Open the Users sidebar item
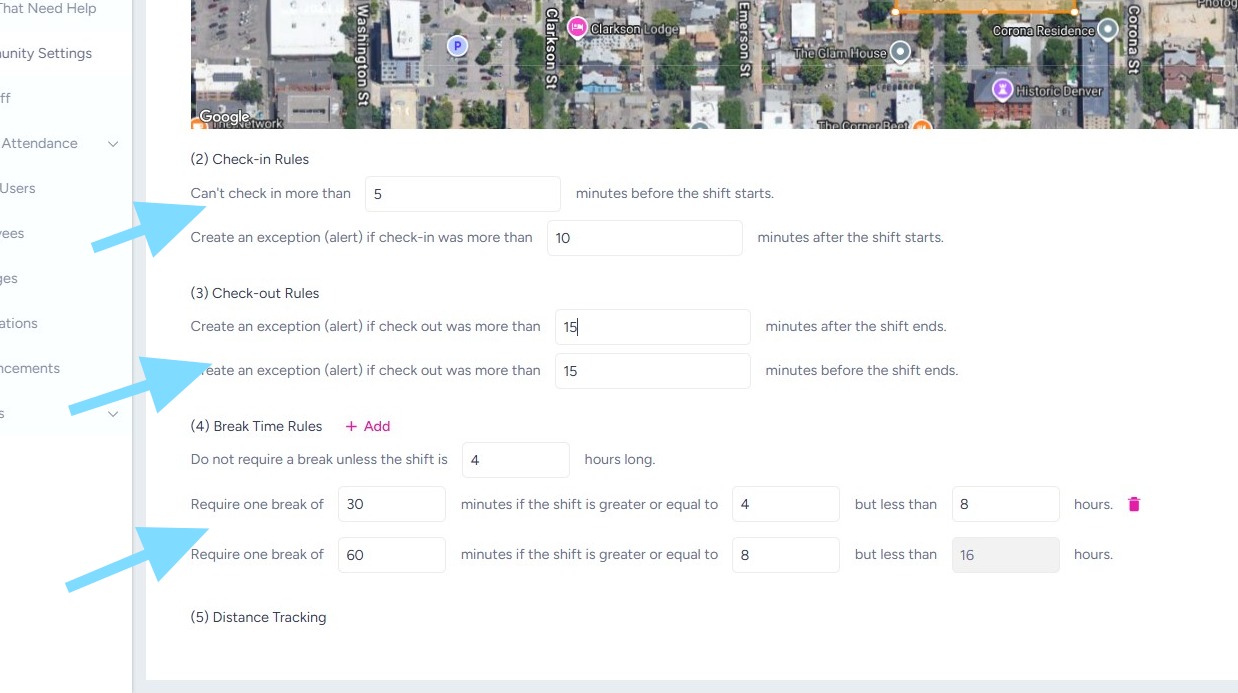 coord(18,188)
